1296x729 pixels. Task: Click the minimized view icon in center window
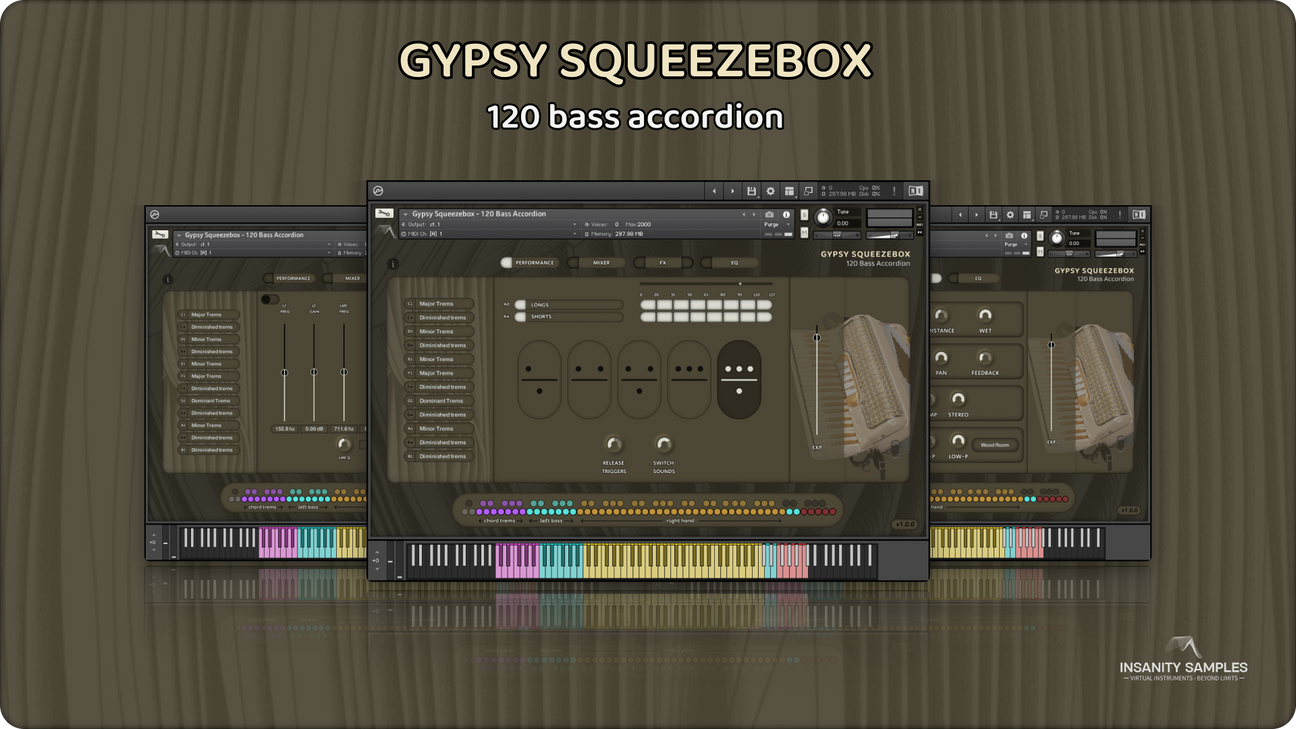pos(808,191)
